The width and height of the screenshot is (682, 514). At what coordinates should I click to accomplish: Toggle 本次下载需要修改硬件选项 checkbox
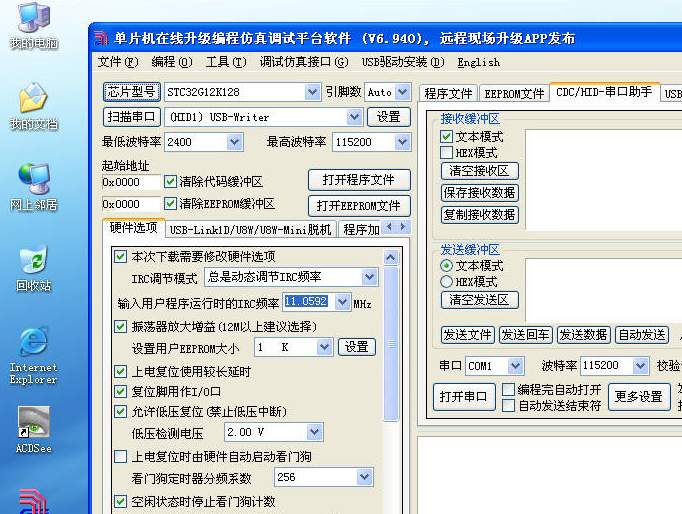coord(120,256)
